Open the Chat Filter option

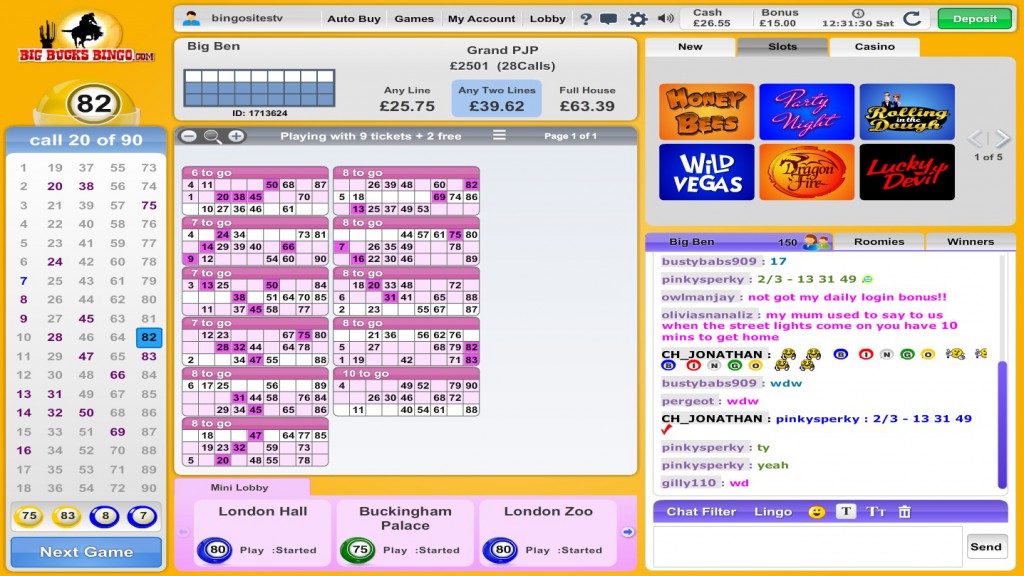701,512
